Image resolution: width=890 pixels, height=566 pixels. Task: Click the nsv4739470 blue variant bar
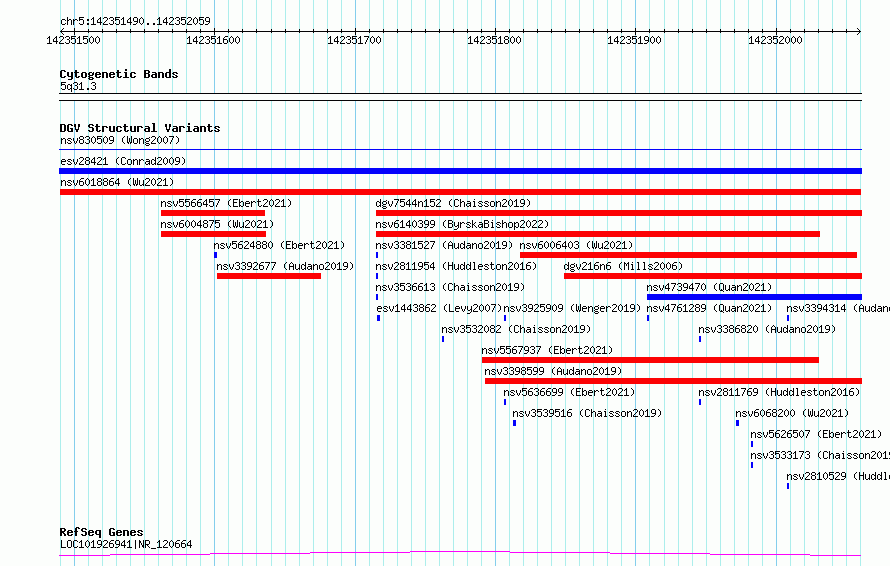tap(754, 297)
